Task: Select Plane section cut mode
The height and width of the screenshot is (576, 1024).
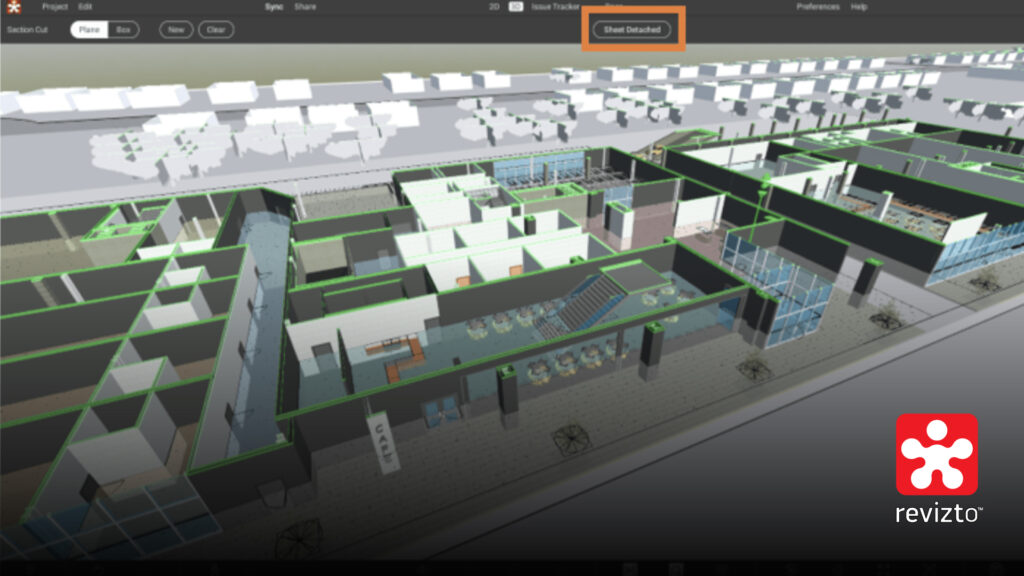Action: tap(89, 30)
